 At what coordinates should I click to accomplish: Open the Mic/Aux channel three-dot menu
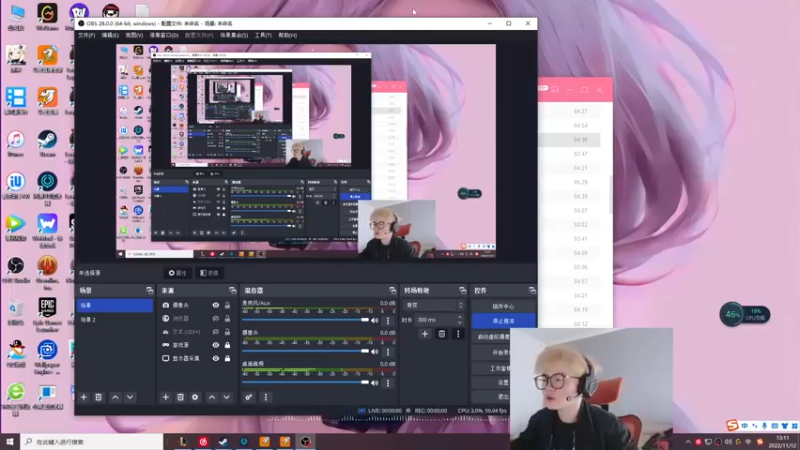[x=388, y=320]
